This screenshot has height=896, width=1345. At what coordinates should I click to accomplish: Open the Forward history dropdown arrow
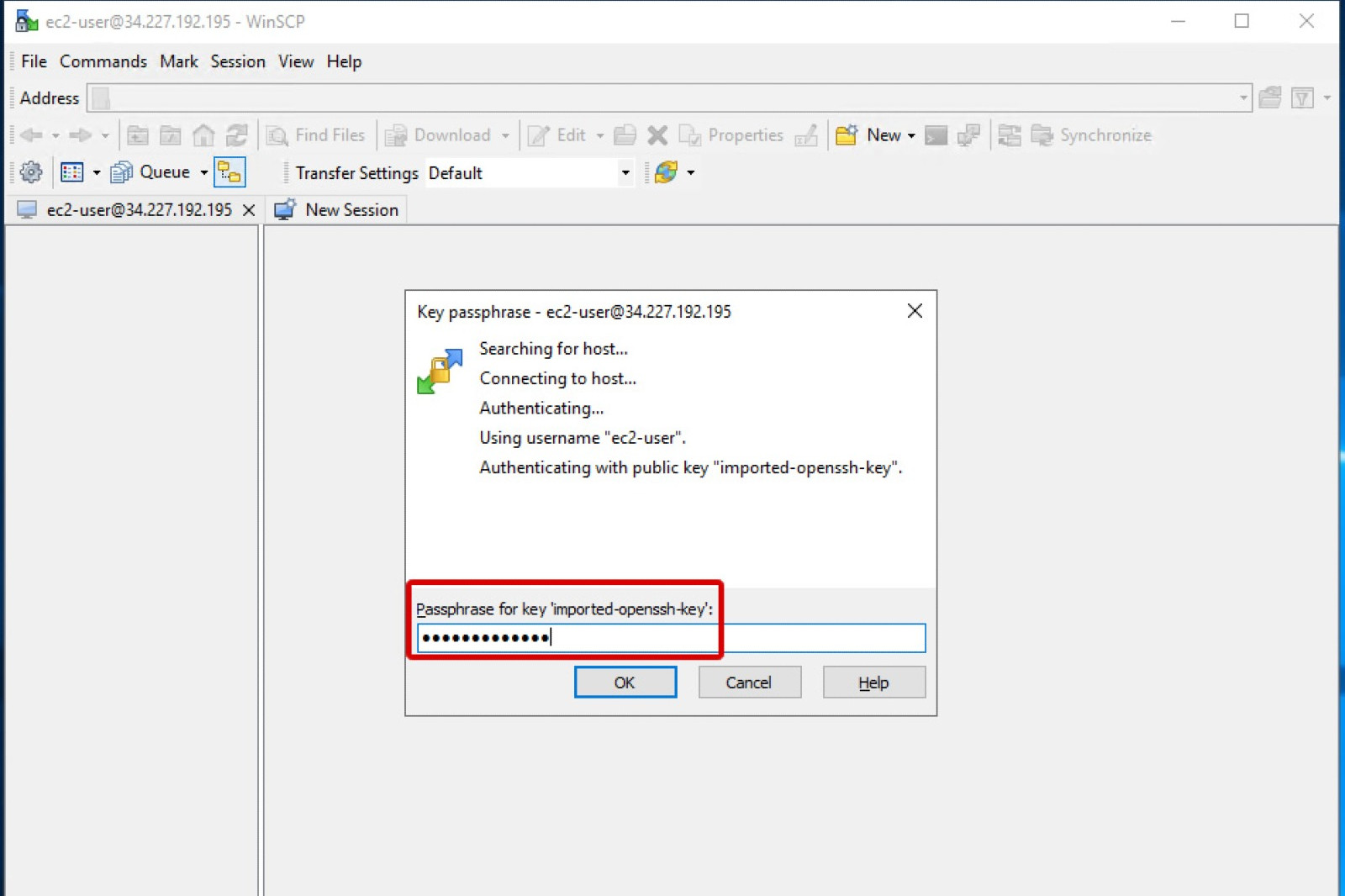pyautogui.click(x=105, y=135)
